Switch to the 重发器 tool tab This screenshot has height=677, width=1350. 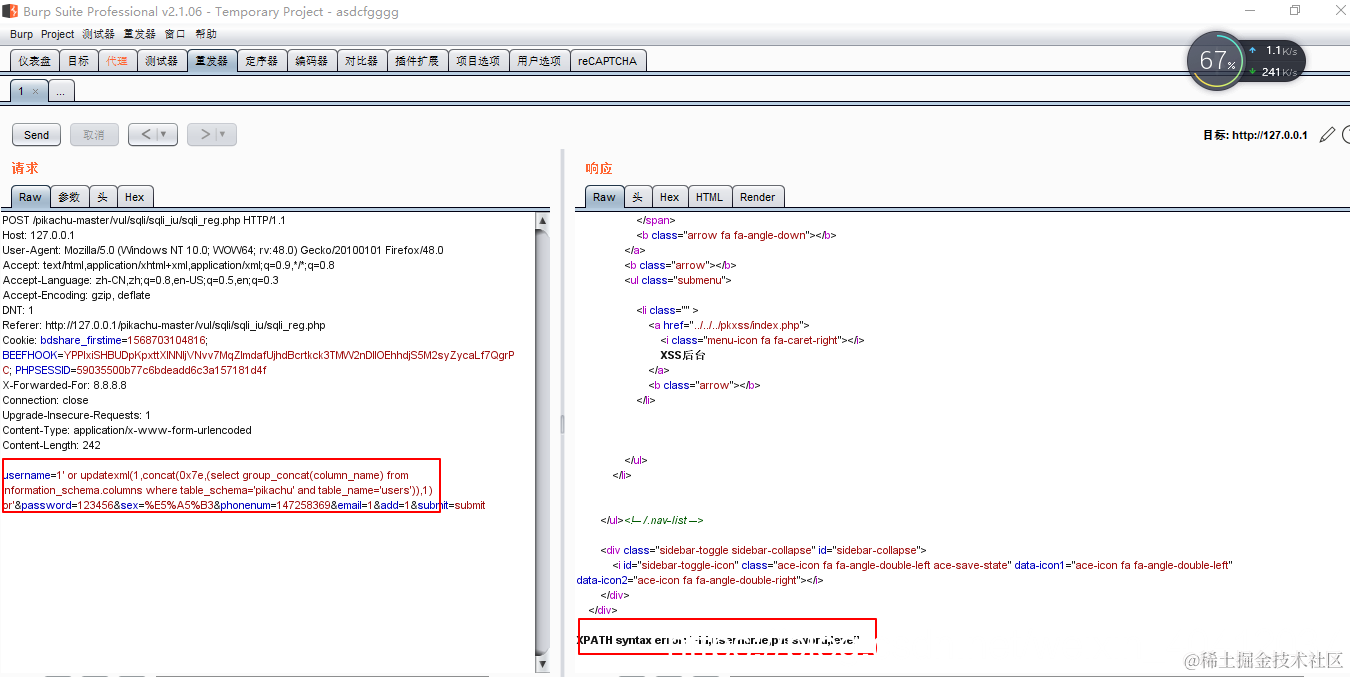pyautogui.click(x=212, y=61)
